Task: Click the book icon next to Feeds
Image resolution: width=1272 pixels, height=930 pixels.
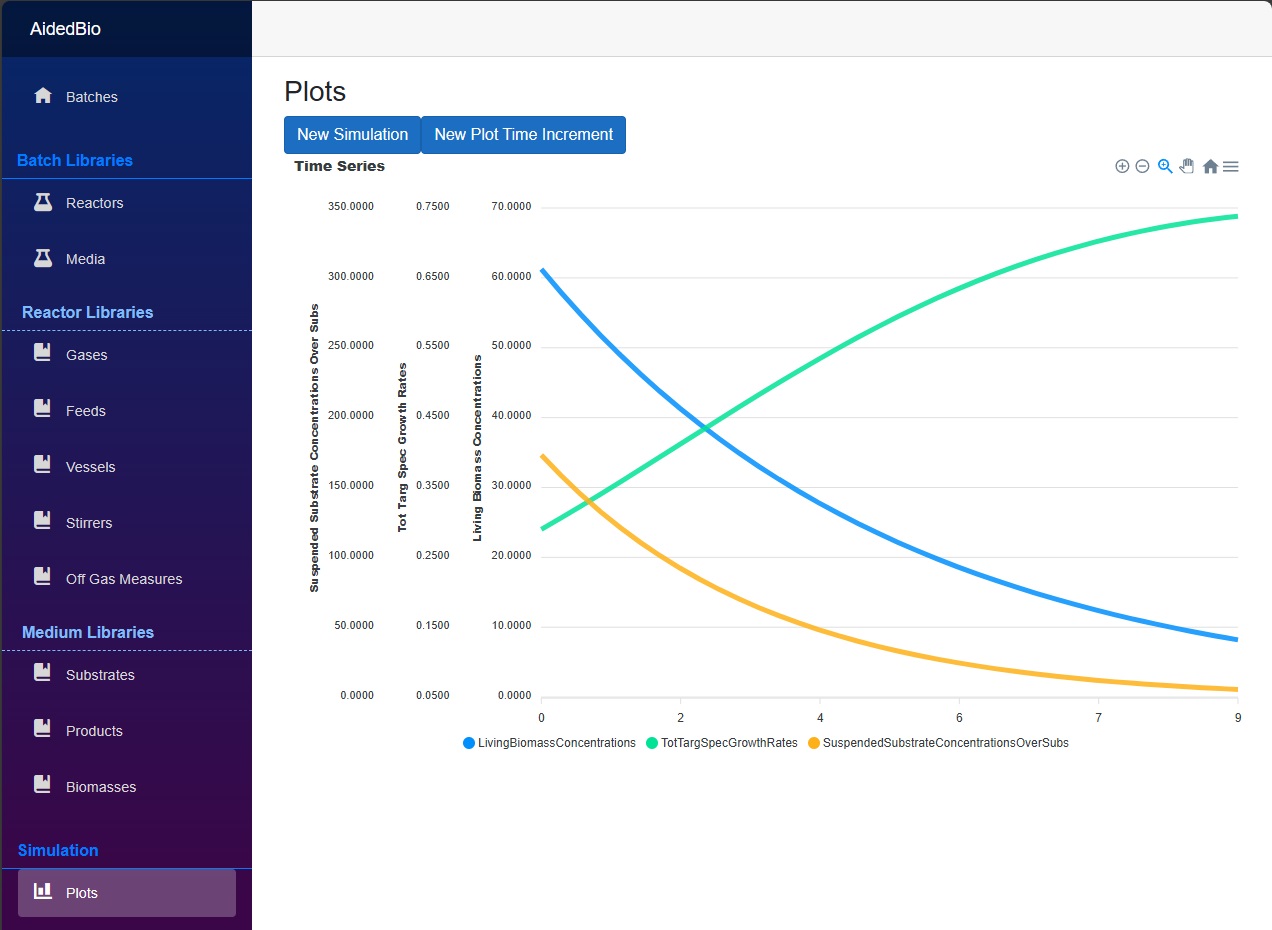Action: (x=42, y=409)
